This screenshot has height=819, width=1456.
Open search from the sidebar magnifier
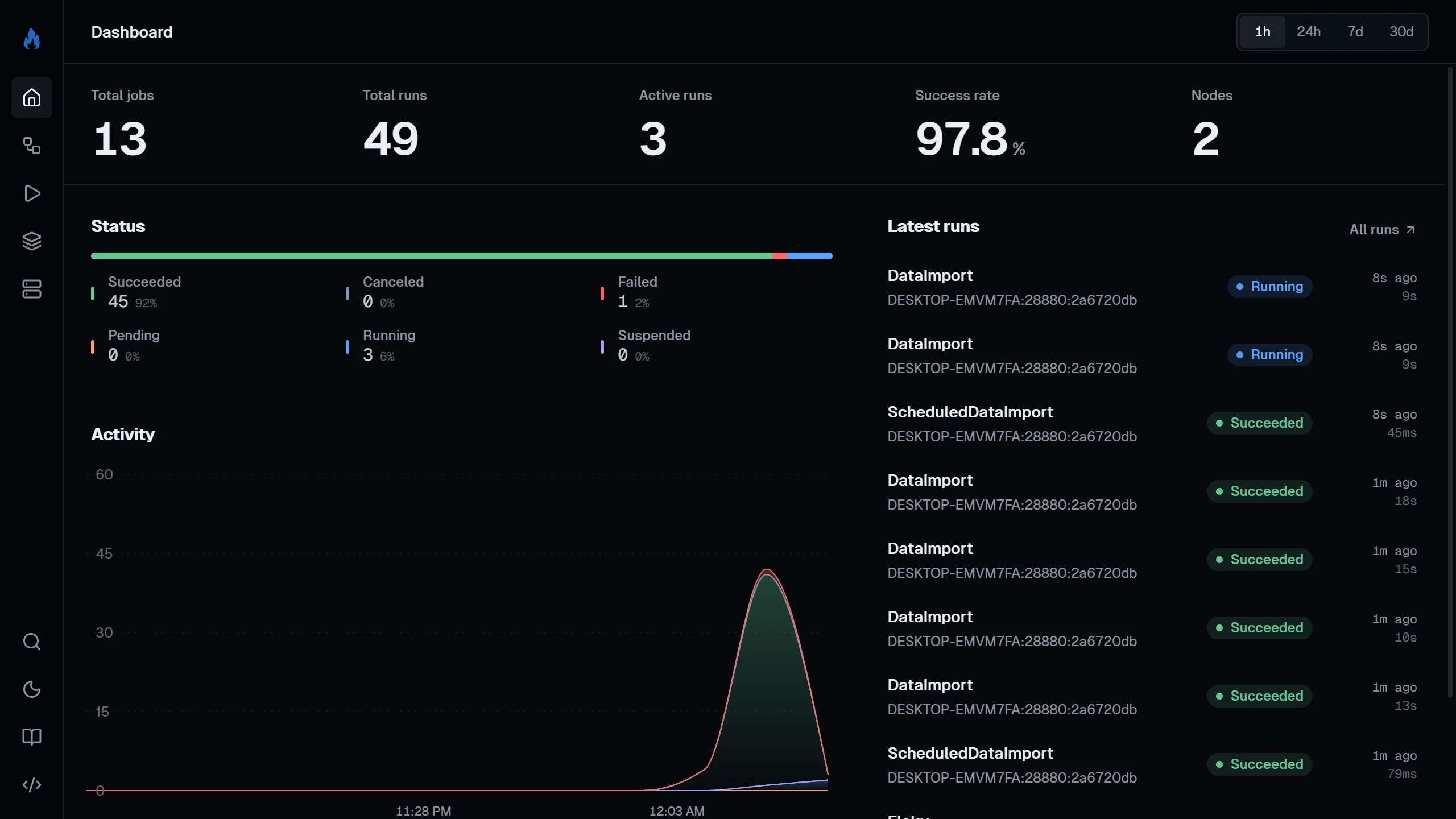32,642
